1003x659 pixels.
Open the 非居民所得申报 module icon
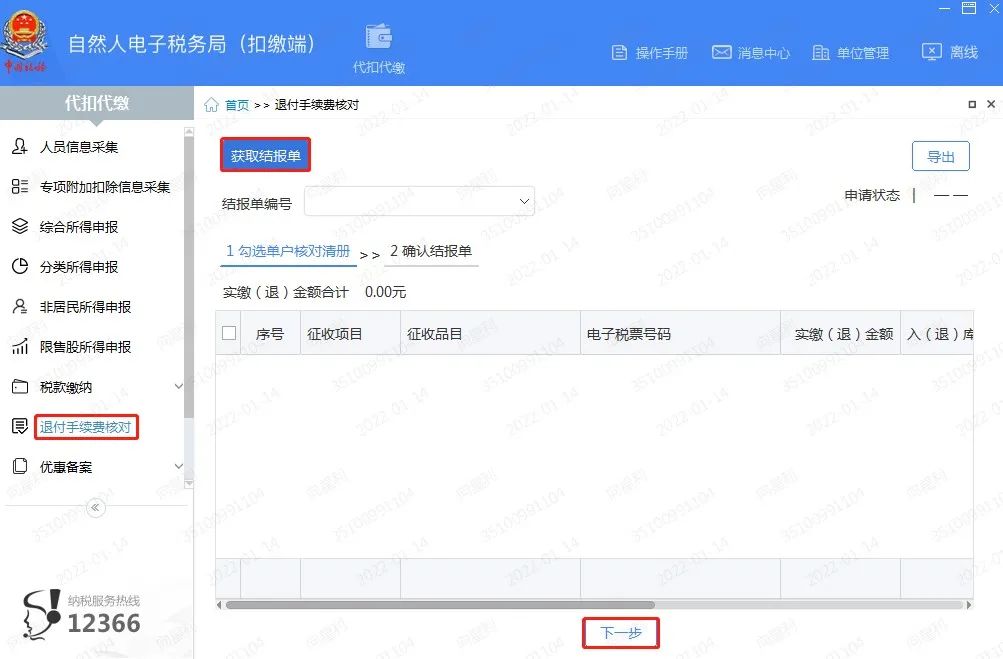pos(22,306)
